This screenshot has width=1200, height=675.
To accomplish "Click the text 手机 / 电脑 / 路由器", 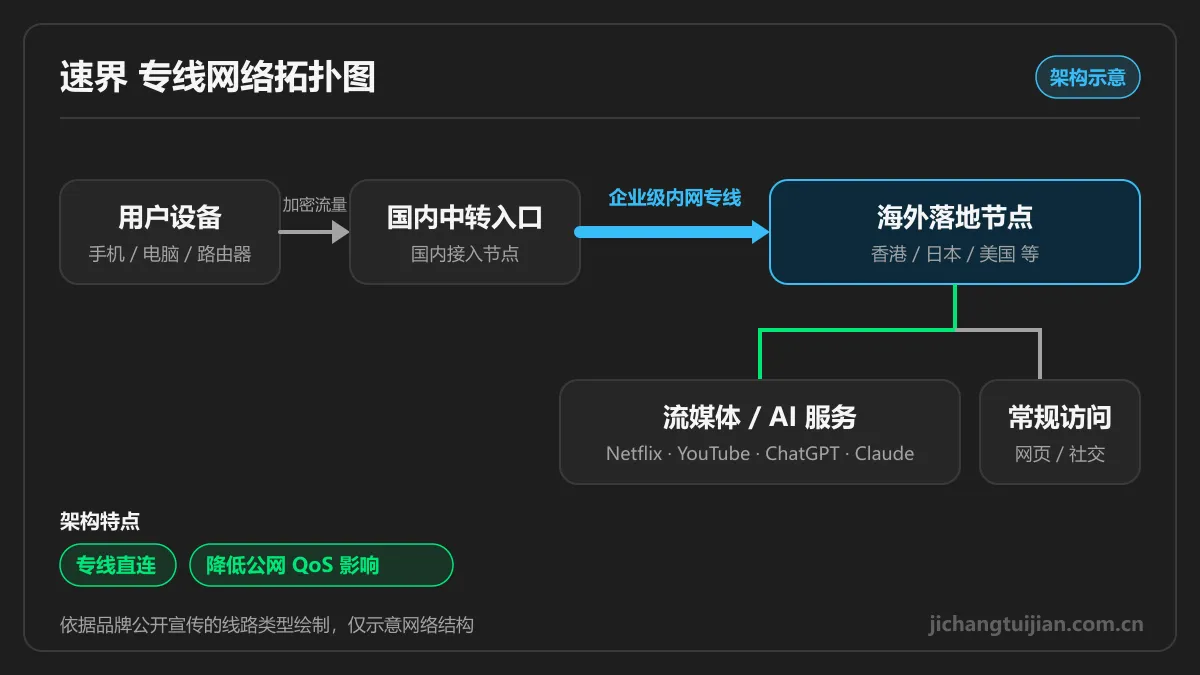I will [170, 254].
